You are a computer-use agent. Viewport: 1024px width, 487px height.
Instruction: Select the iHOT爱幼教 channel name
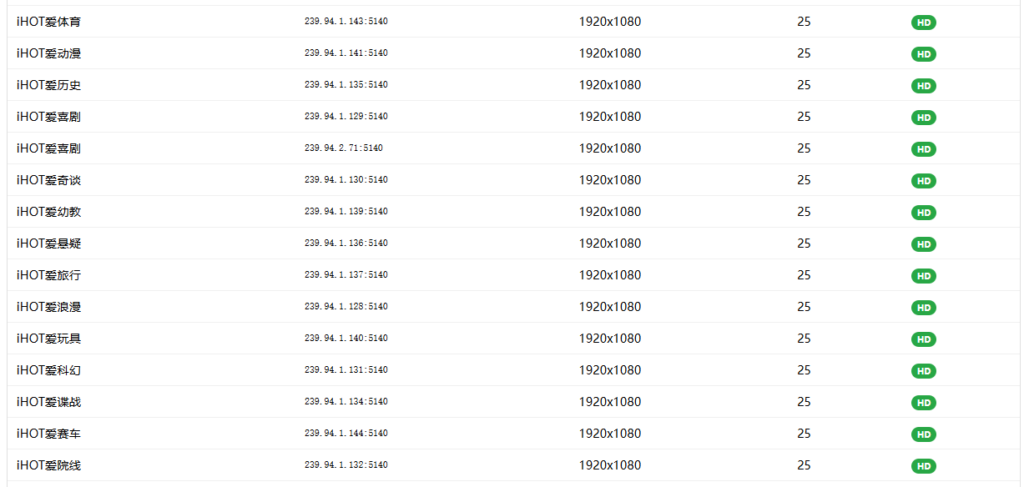click(x=48, y=212)
